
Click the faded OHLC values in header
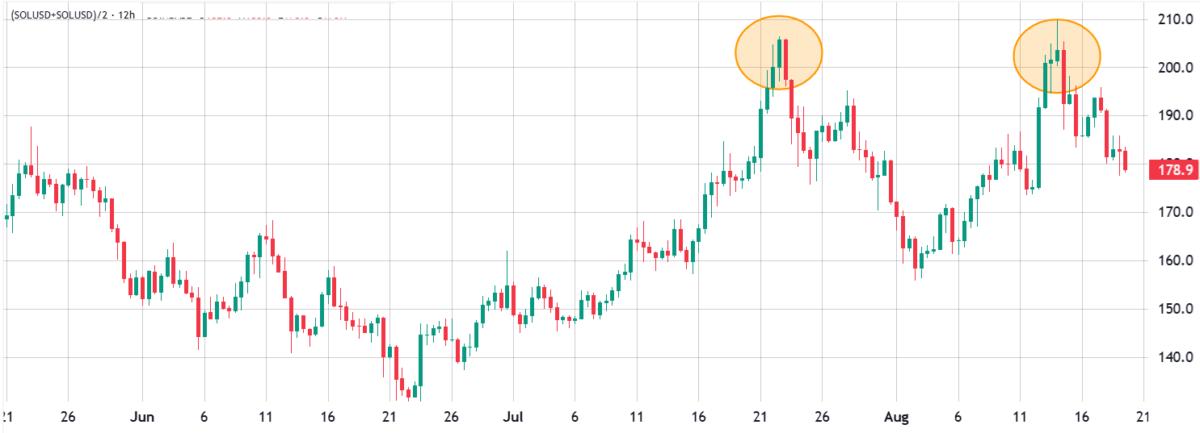[246, 18]
